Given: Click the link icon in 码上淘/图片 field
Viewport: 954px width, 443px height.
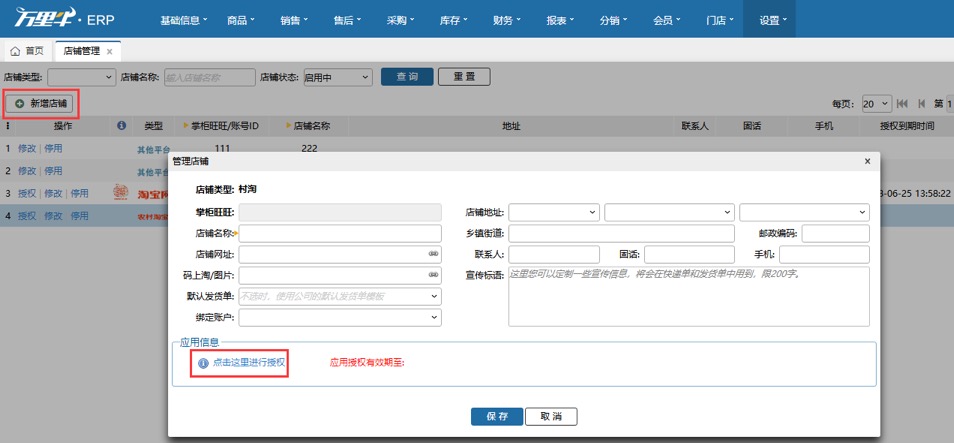Looking at the screenshot, I should [x=433, y=275].
